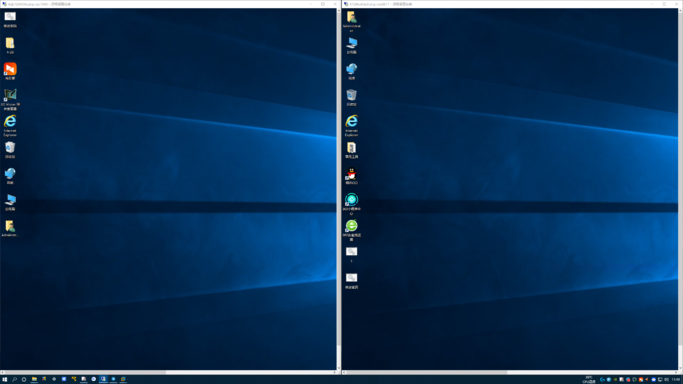Screen dimensions: 683x384
Task: Open the Administrator folder on the left desktop
Action: (10, 228)
